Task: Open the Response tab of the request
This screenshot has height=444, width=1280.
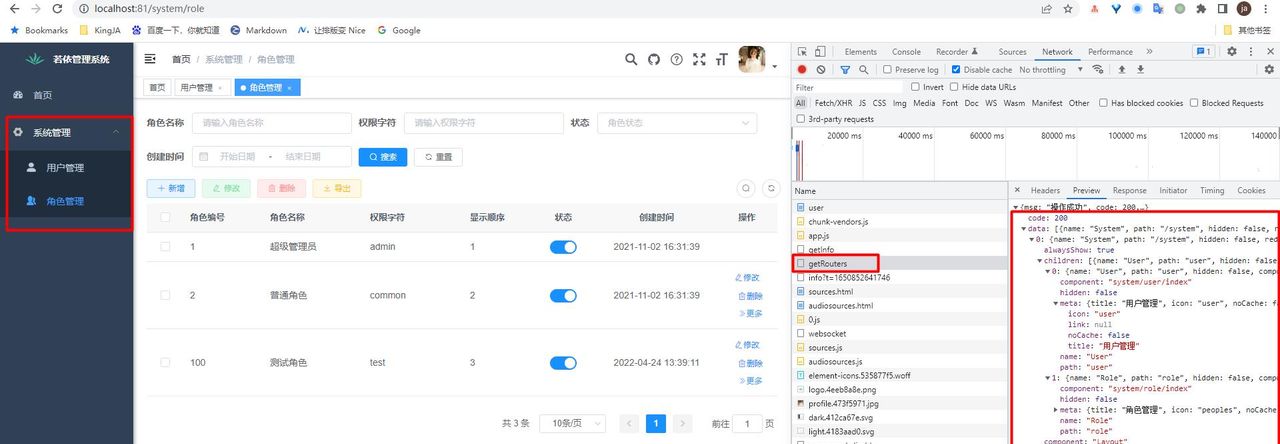Action: [1129, 190]
